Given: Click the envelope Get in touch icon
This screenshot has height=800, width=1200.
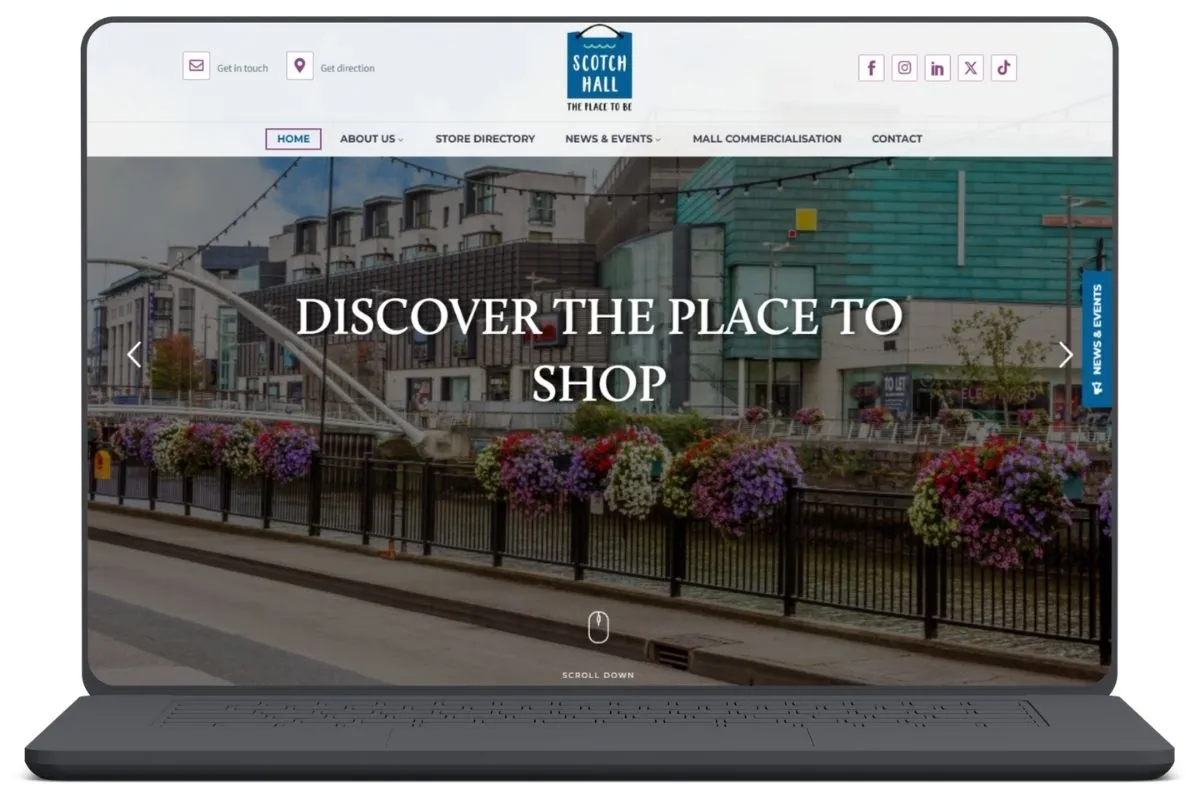Looking at the screenshot, I should coord(196,67).
